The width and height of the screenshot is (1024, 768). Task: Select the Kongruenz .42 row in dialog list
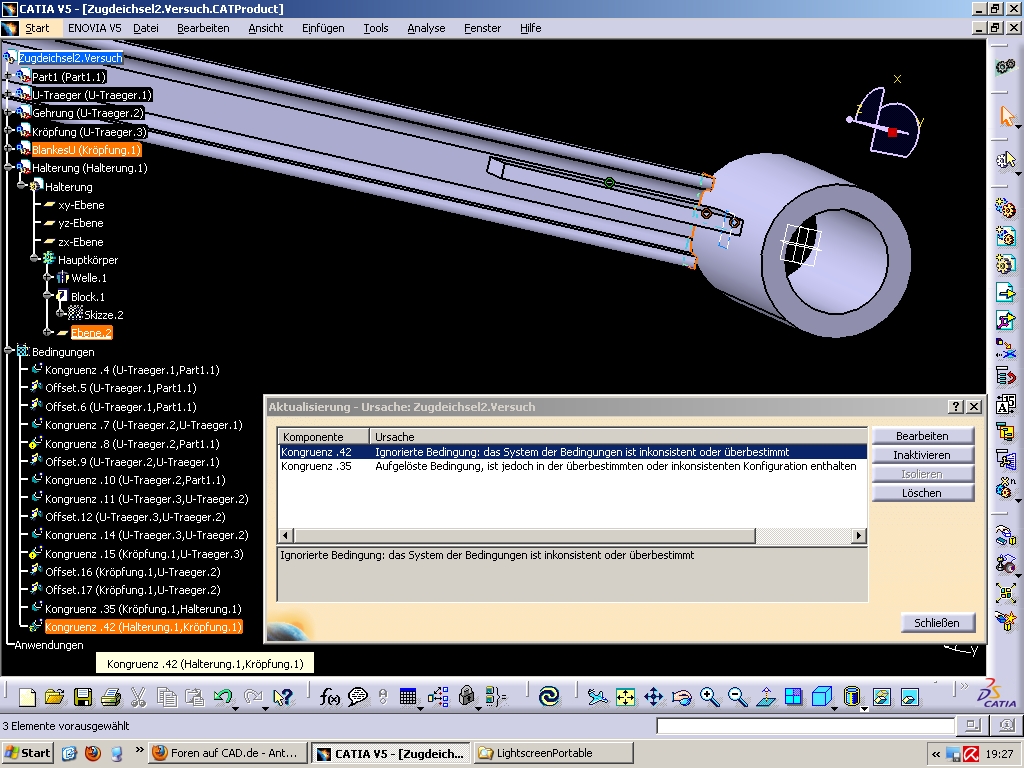[x=573, y=452]
